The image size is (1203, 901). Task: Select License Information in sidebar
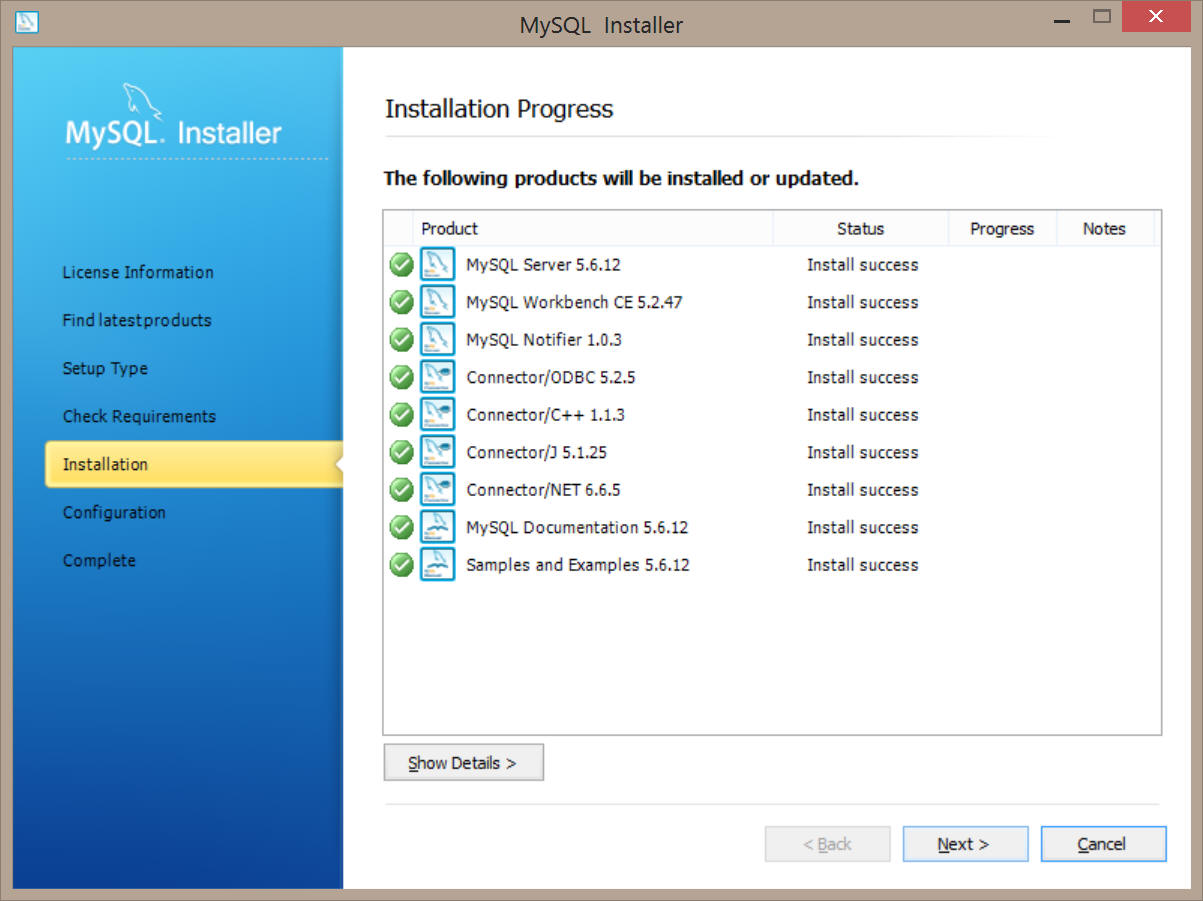click(x=138, y=272)
